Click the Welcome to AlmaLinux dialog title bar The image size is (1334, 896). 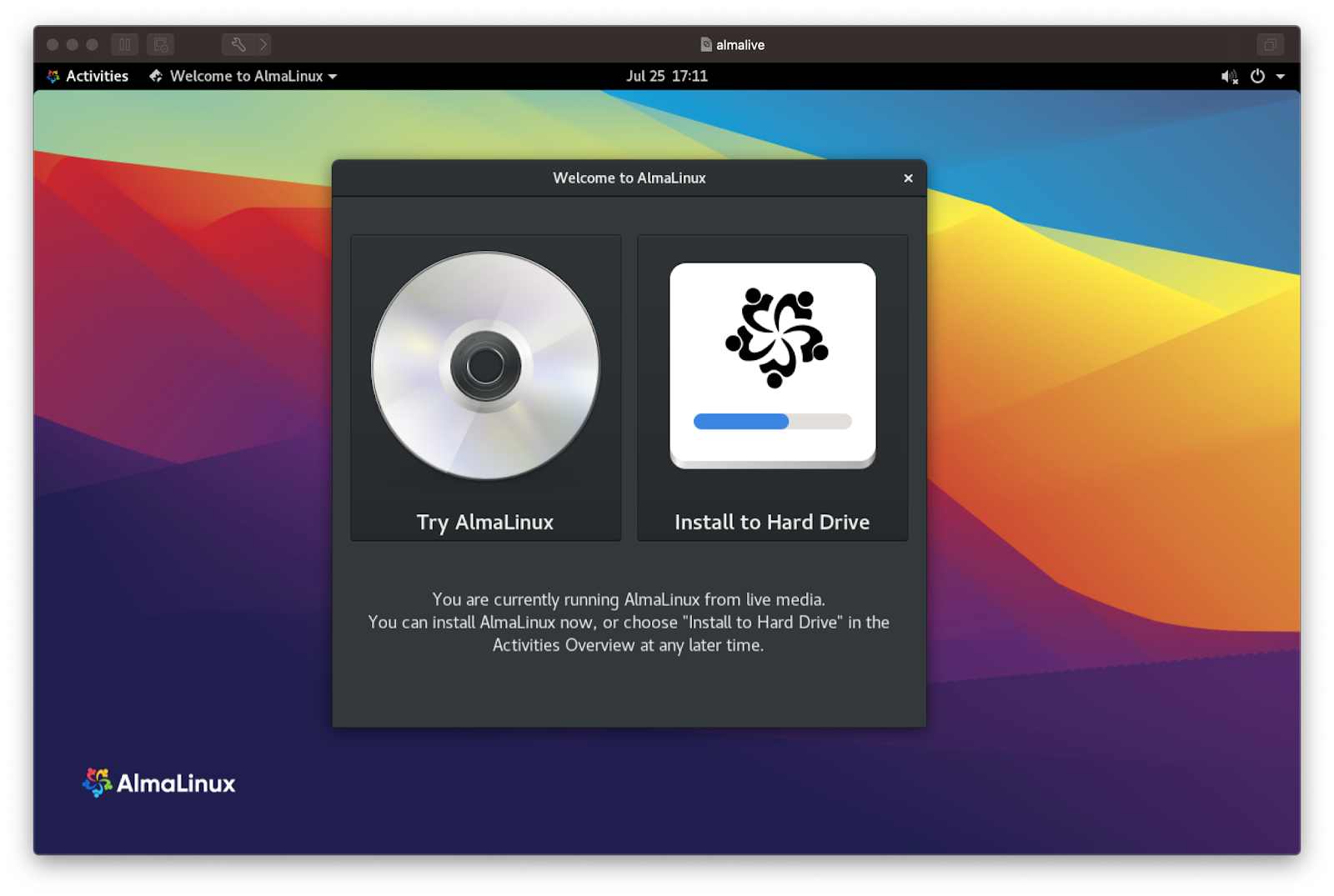pos(629,178)
